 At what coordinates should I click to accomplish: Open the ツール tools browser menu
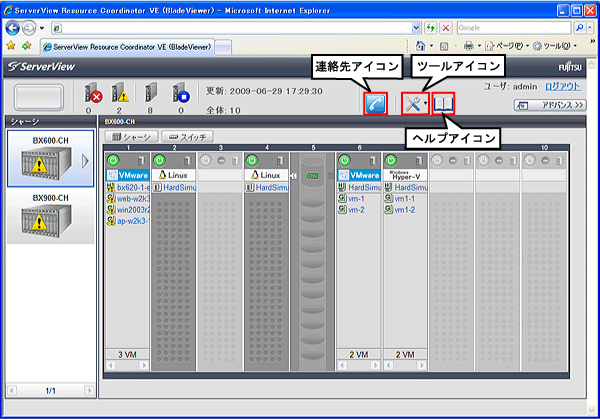[554, 46]
